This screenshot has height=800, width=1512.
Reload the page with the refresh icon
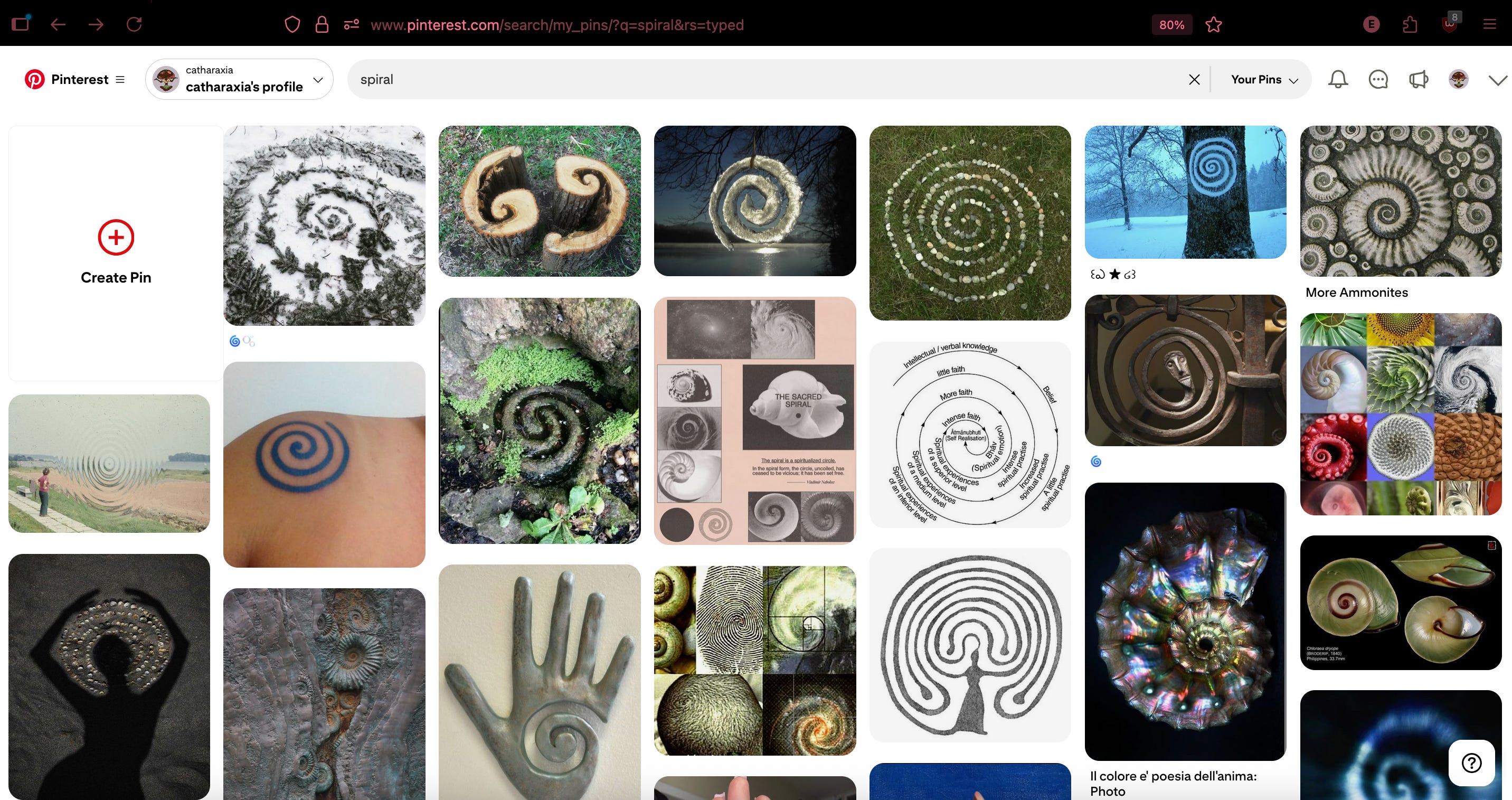pyautogui.click(x=134, y=25)
